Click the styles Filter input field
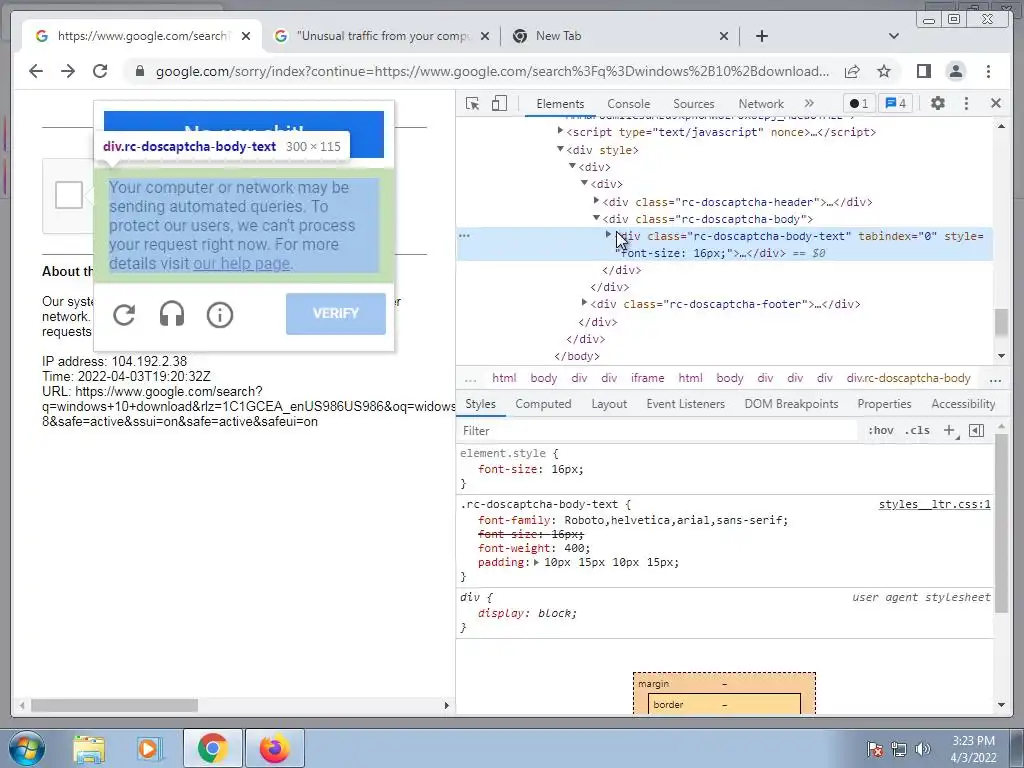1024x768 pixels. coord(658,430)
